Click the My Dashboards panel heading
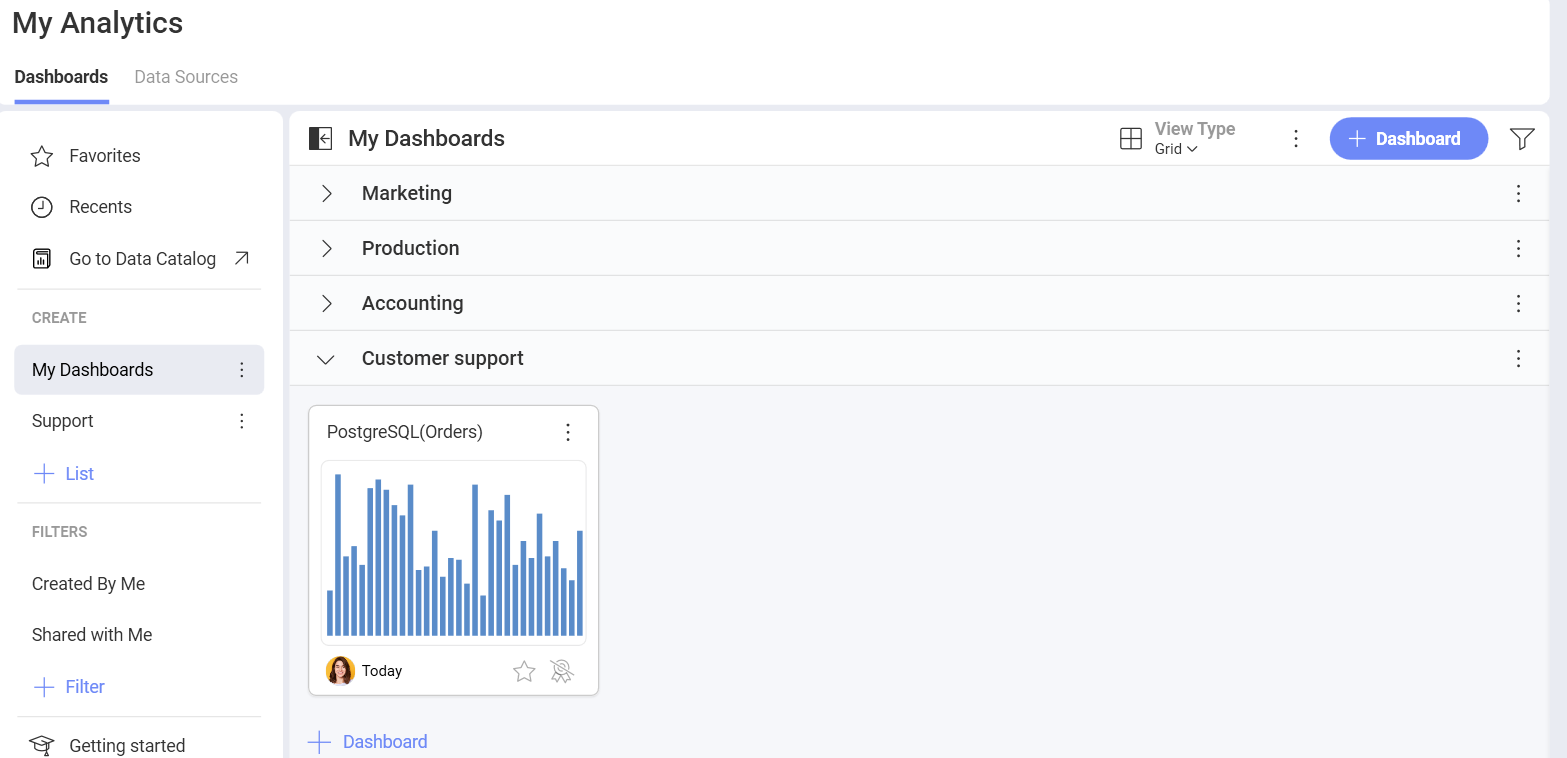 coord(427,139)
